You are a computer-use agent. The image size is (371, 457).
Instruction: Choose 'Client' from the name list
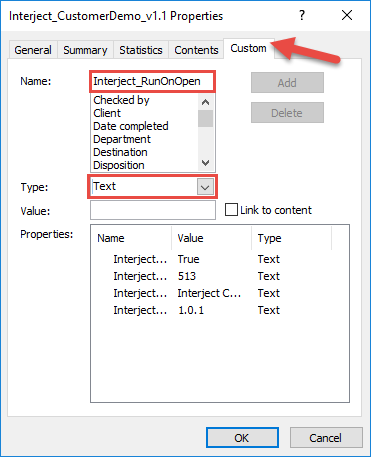[107, 113]
